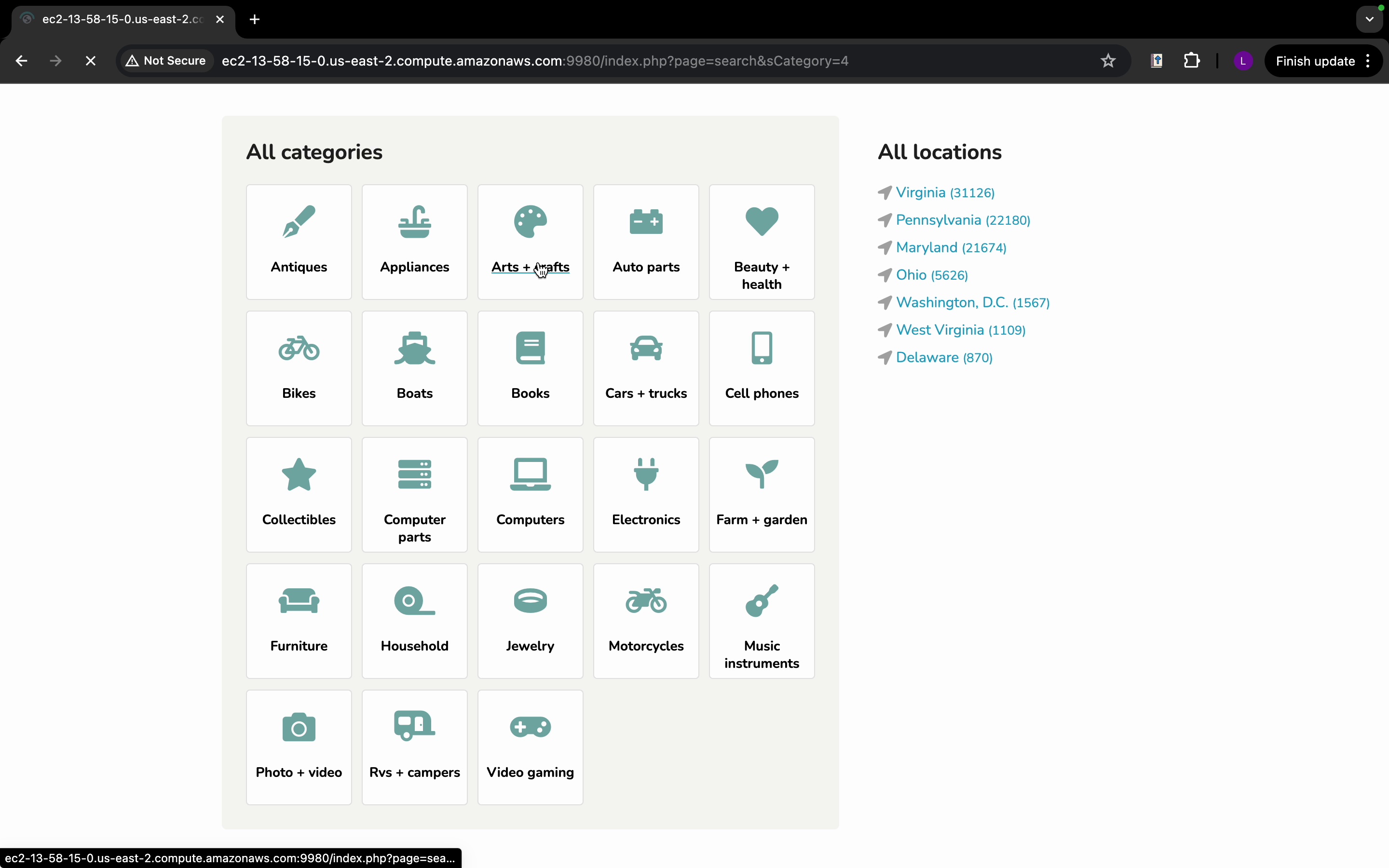The image size is (1389, 868).
Task: Click the Beauty + health heart icon
Action: pos(762,222)
